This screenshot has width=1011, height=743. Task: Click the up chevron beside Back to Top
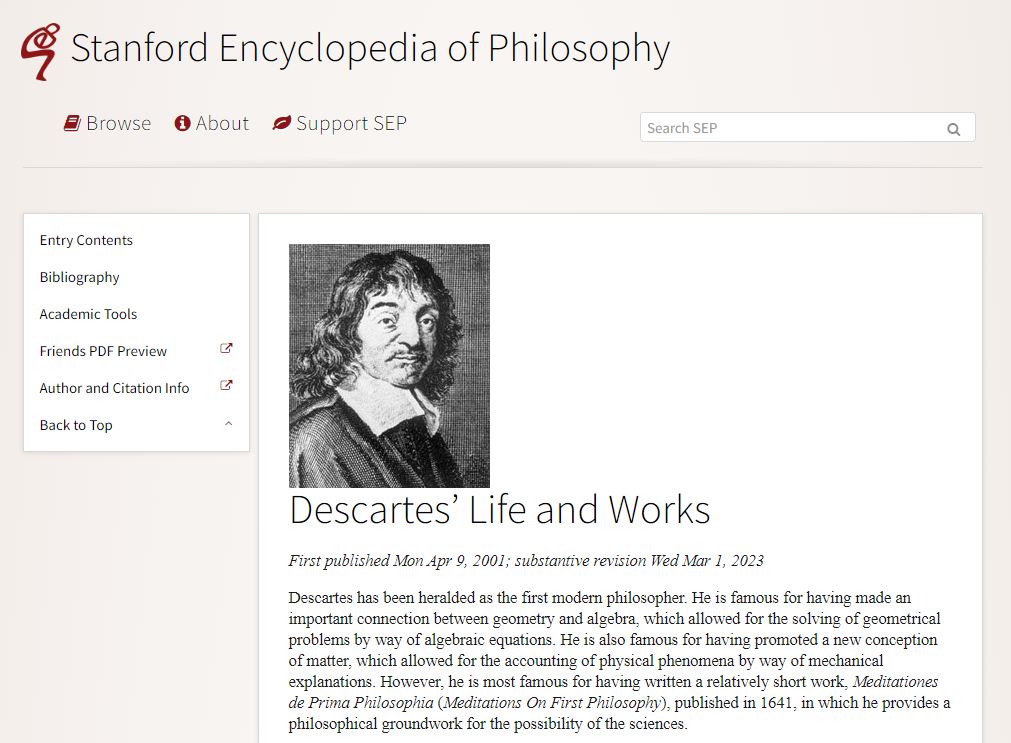pos(228,424)
